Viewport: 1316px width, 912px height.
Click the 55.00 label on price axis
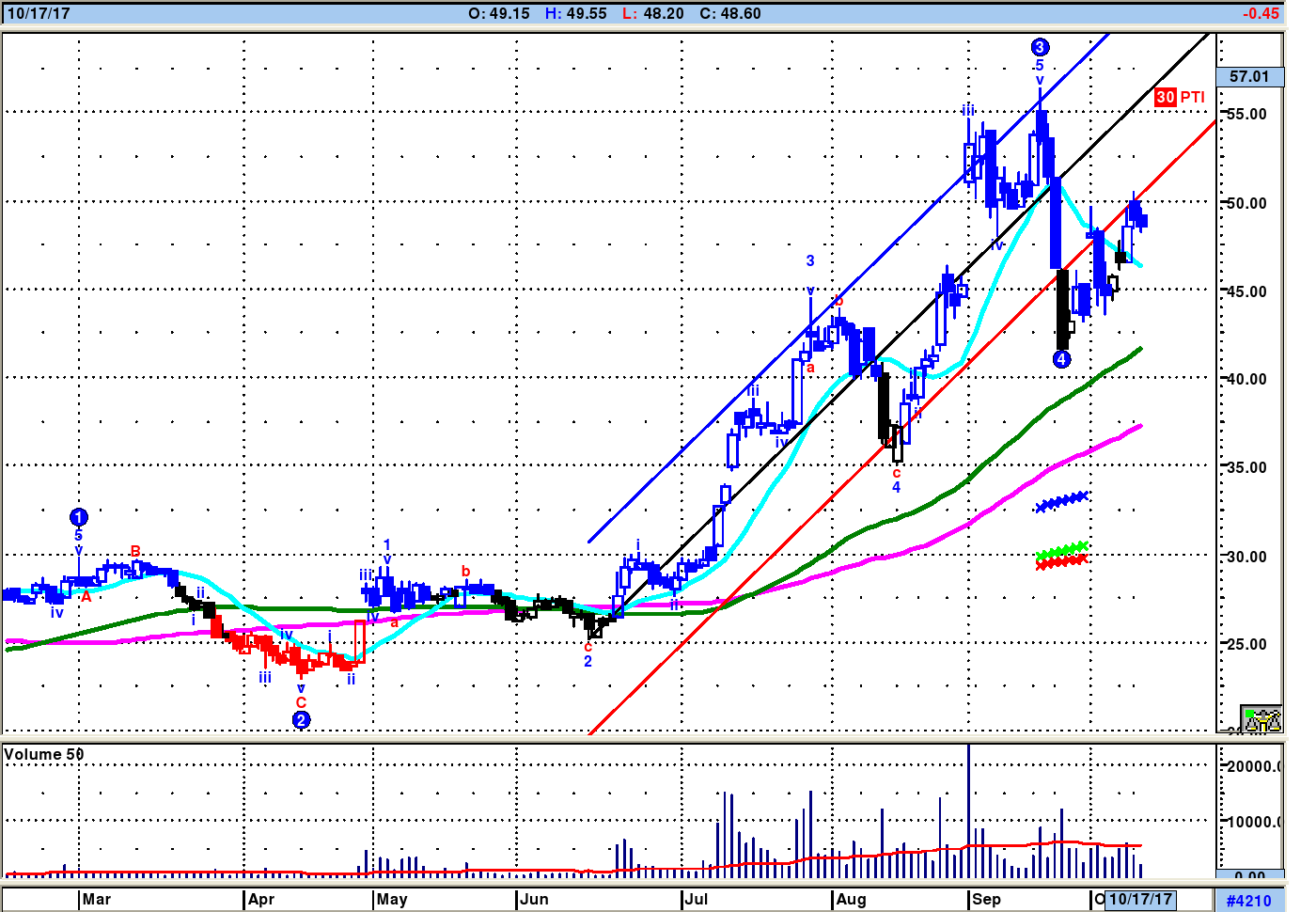1246,115
